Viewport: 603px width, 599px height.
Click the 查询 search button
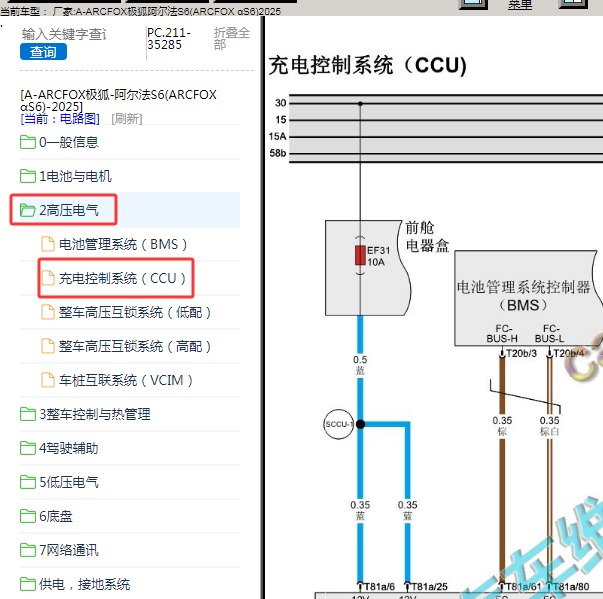coord(43,52)
